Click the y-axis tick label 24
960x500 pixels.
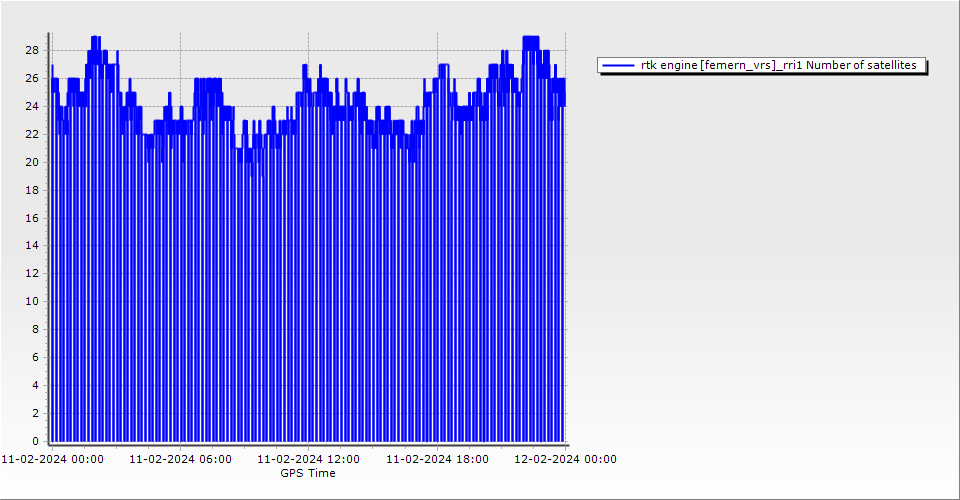[32, 106]
